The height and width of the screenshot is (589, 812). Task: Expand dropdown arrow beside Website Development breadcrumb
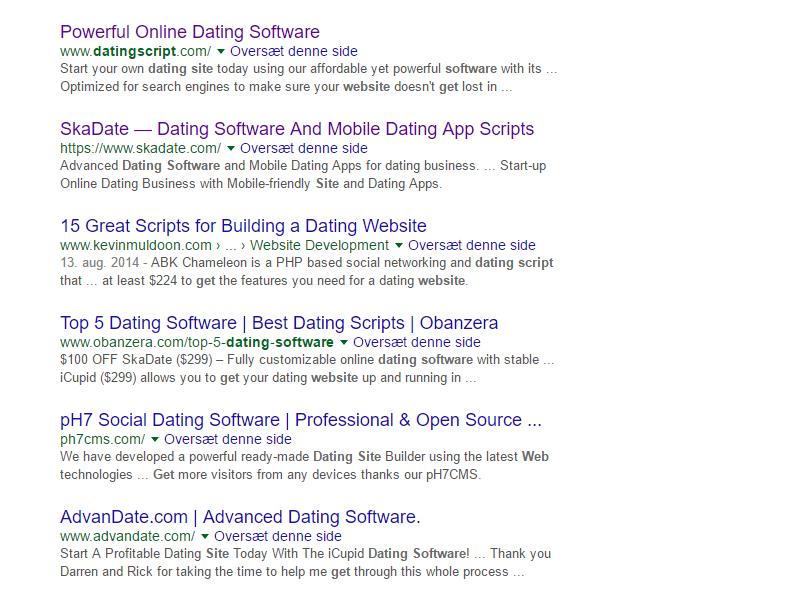click(399, 245)
